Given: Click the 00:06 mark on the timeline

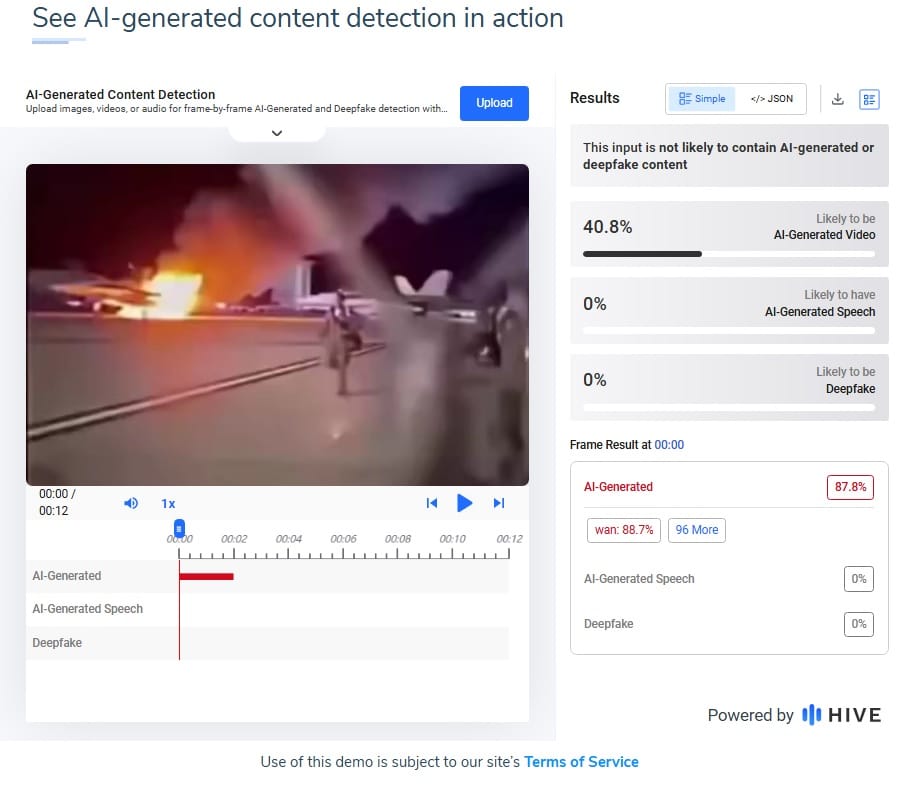Looking at the screenshot, I should (343, 539).
